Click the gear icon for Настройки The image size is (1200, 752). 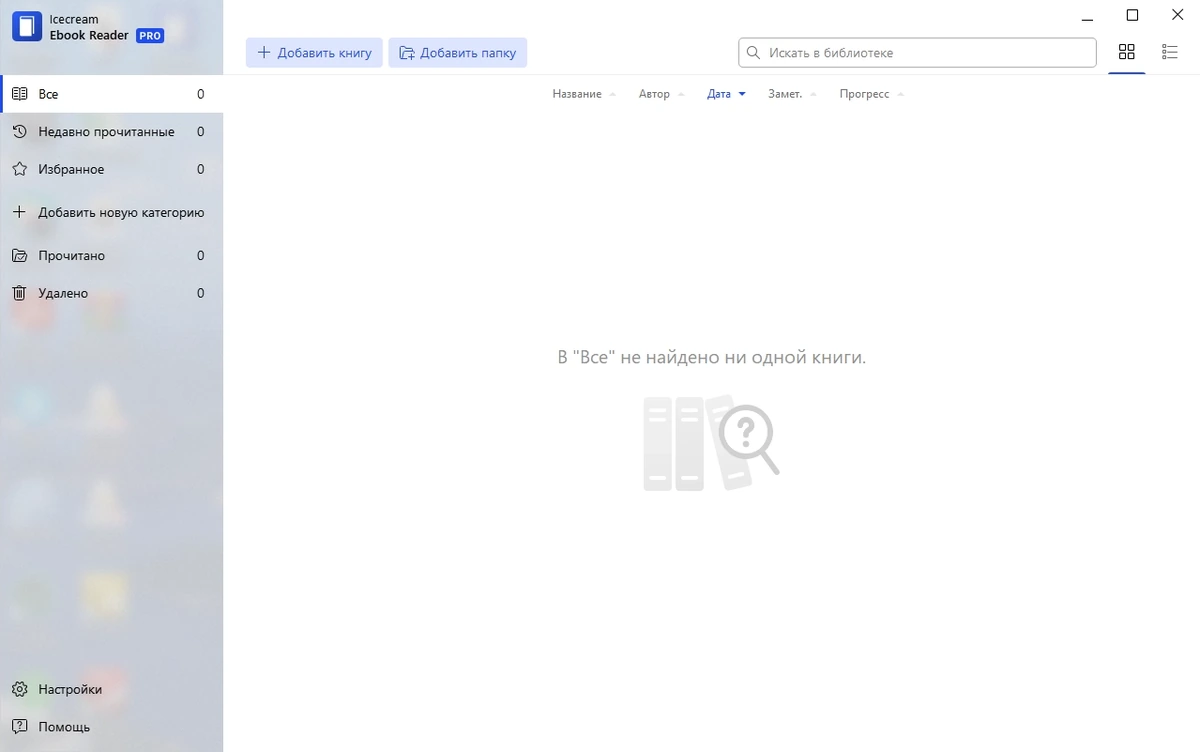point(19,689)
